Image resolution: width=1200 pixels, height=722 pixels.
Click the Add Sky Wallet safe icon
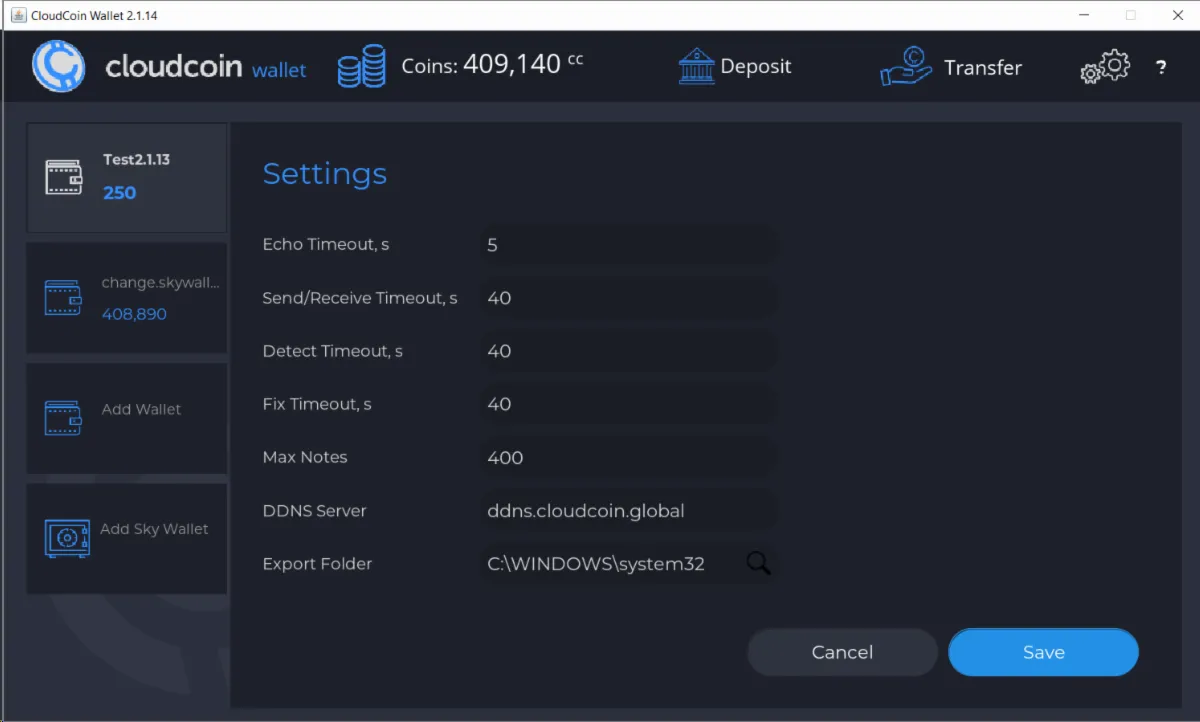[x=67, y=538]
